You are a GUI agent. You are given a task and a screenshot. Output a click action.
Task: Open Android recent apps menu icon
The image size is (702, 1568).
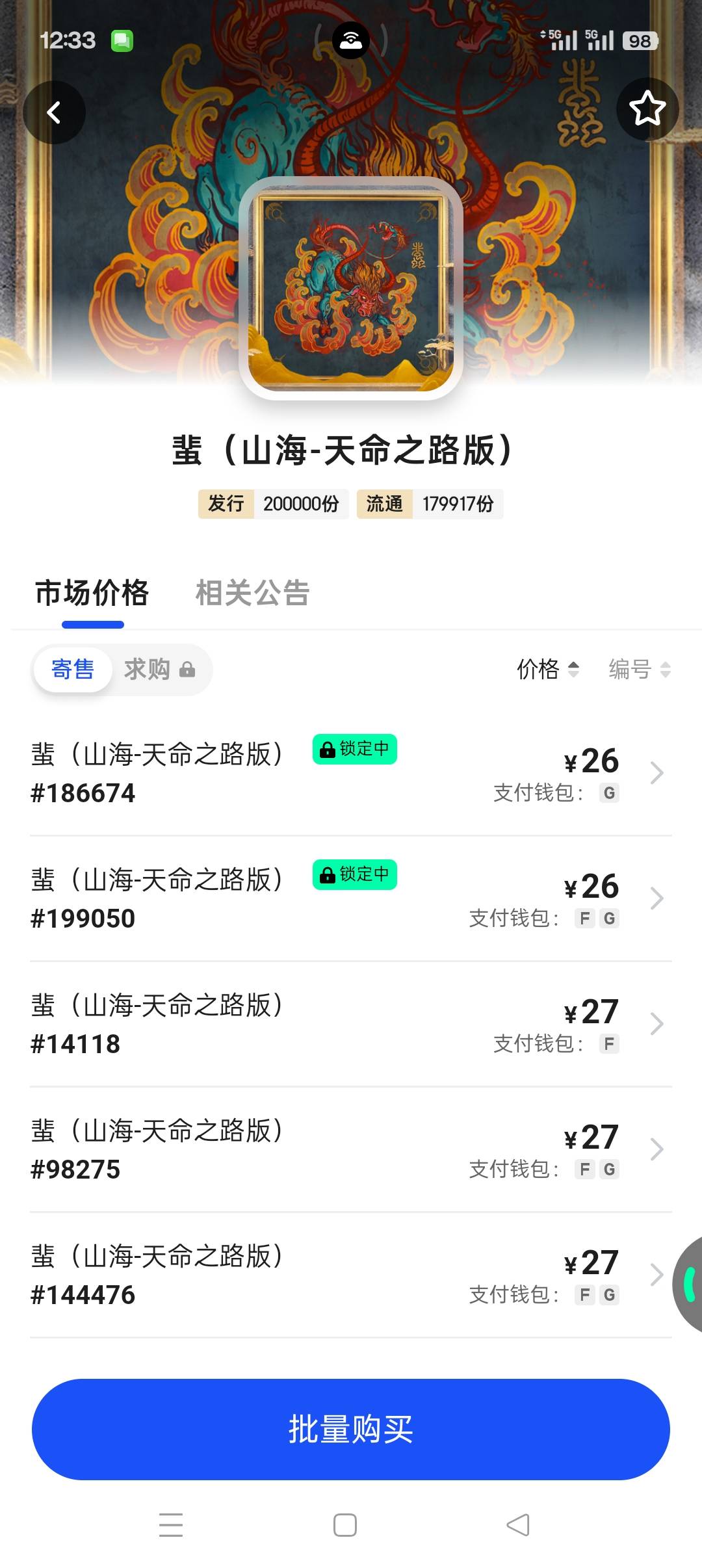(171, 1524)
